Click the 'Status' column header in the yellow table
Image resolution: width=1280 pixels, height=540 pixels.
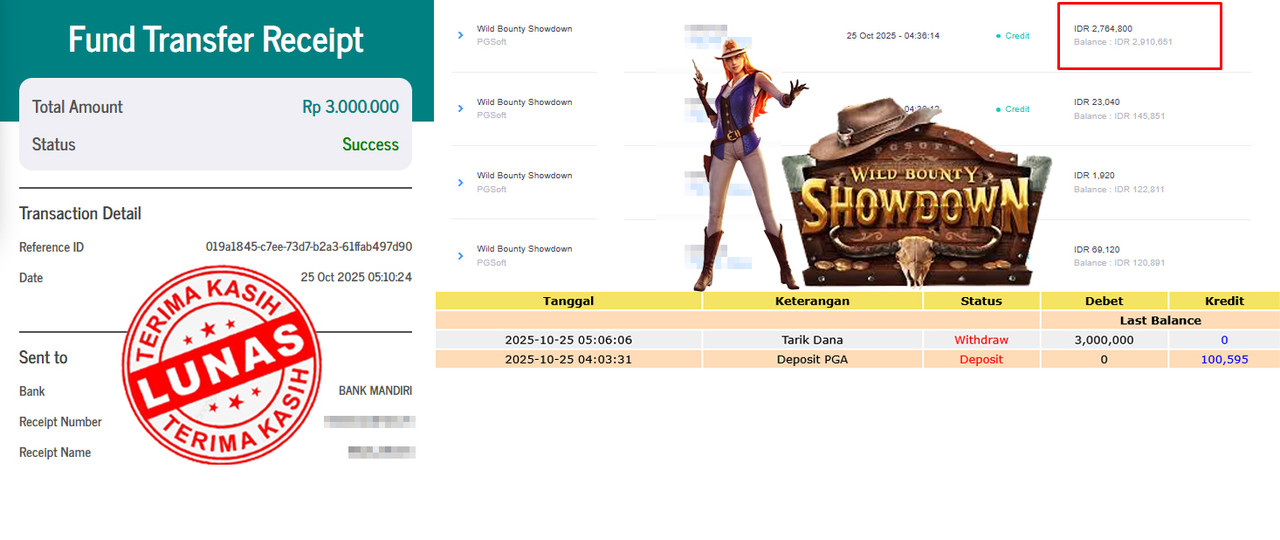click(x=981, y=301)
